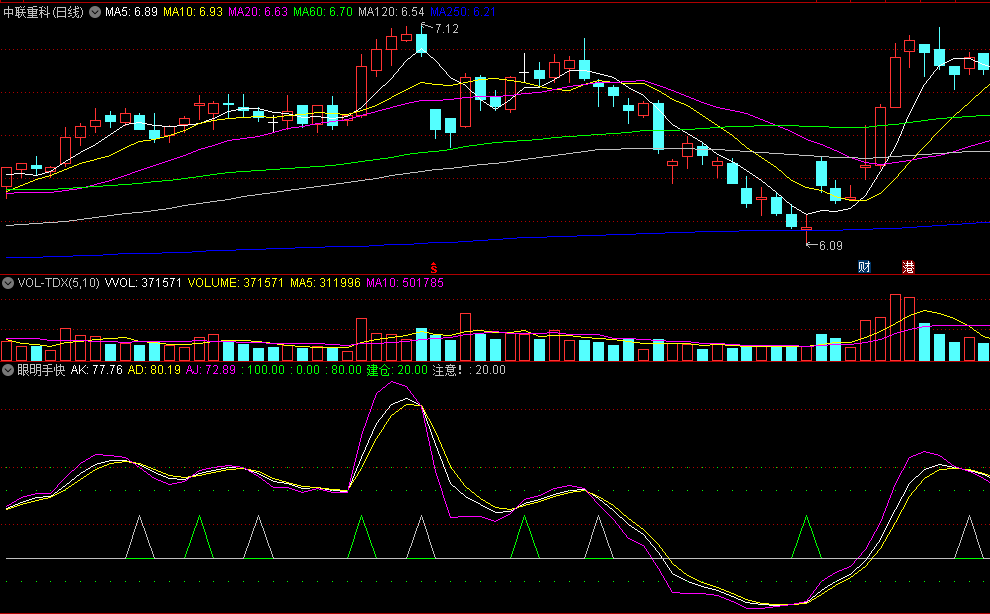Open the 眼明手快 indicator dropdown arrow
This screenshot has height=614, width=990.
[8, 370]
